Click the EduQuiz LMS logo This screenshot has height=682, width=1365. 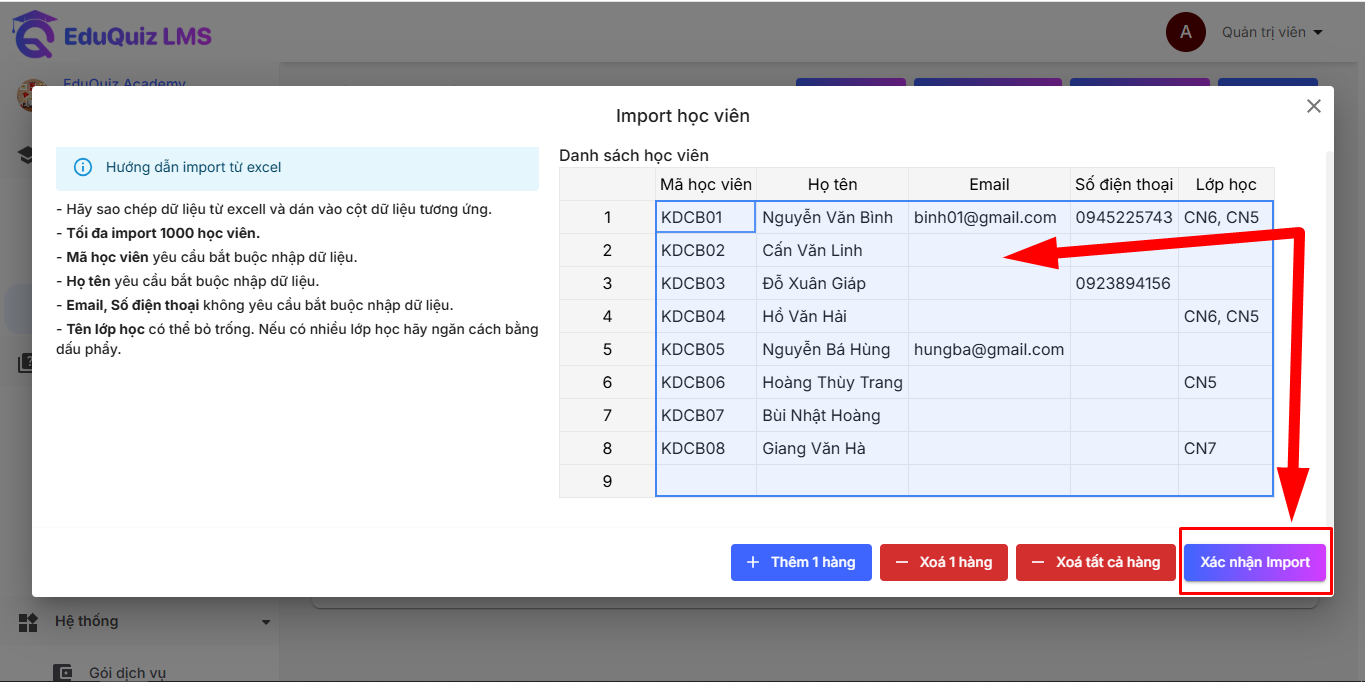point(112,36)
